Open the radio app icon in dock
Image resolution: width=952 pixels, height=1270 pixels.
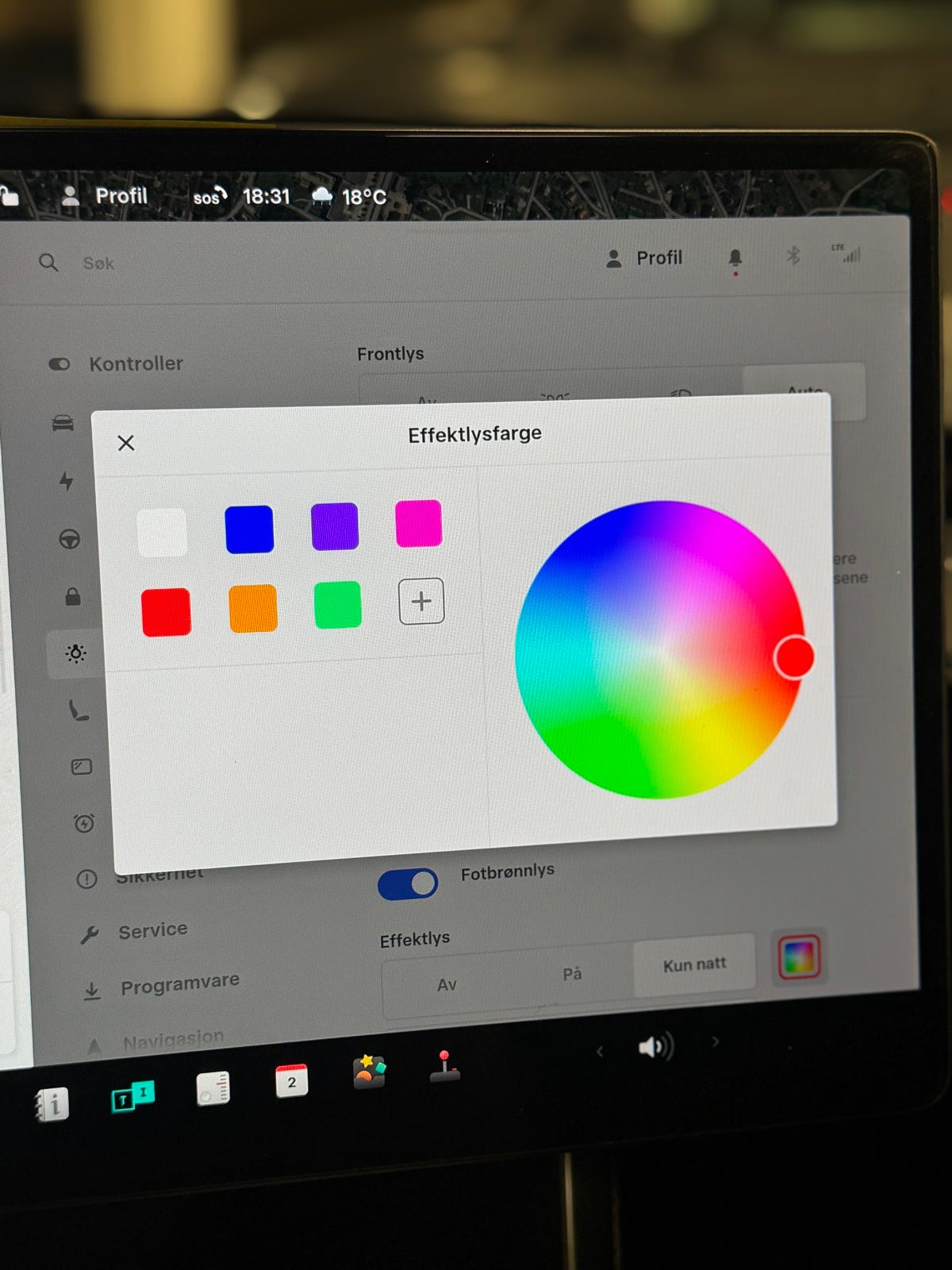[213, 1088]
